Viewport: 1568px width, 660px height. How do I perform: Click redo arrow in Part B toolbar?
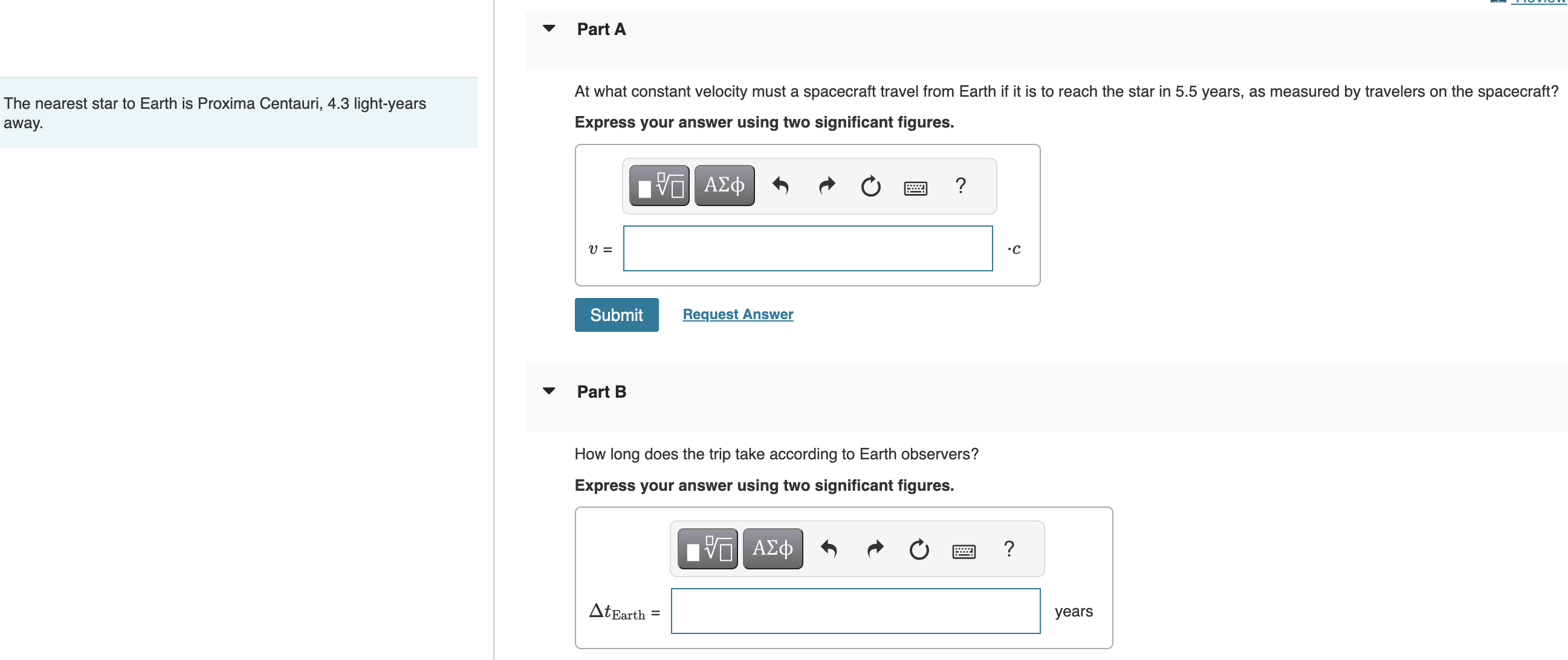coord(875,549)
